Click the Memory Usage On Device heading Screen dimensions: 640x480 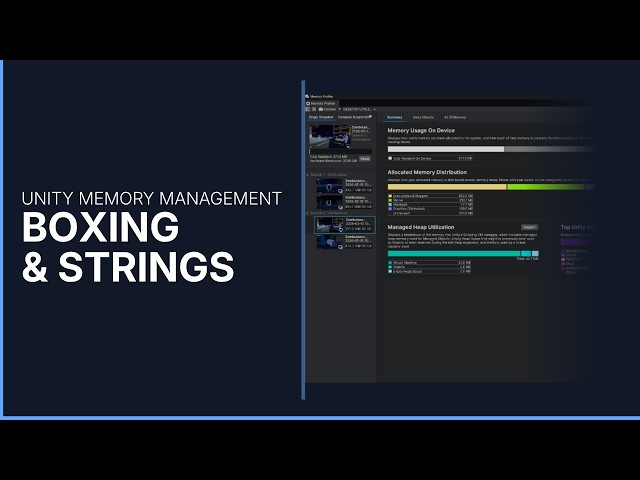pyautogui.click(x=421, y=131)
